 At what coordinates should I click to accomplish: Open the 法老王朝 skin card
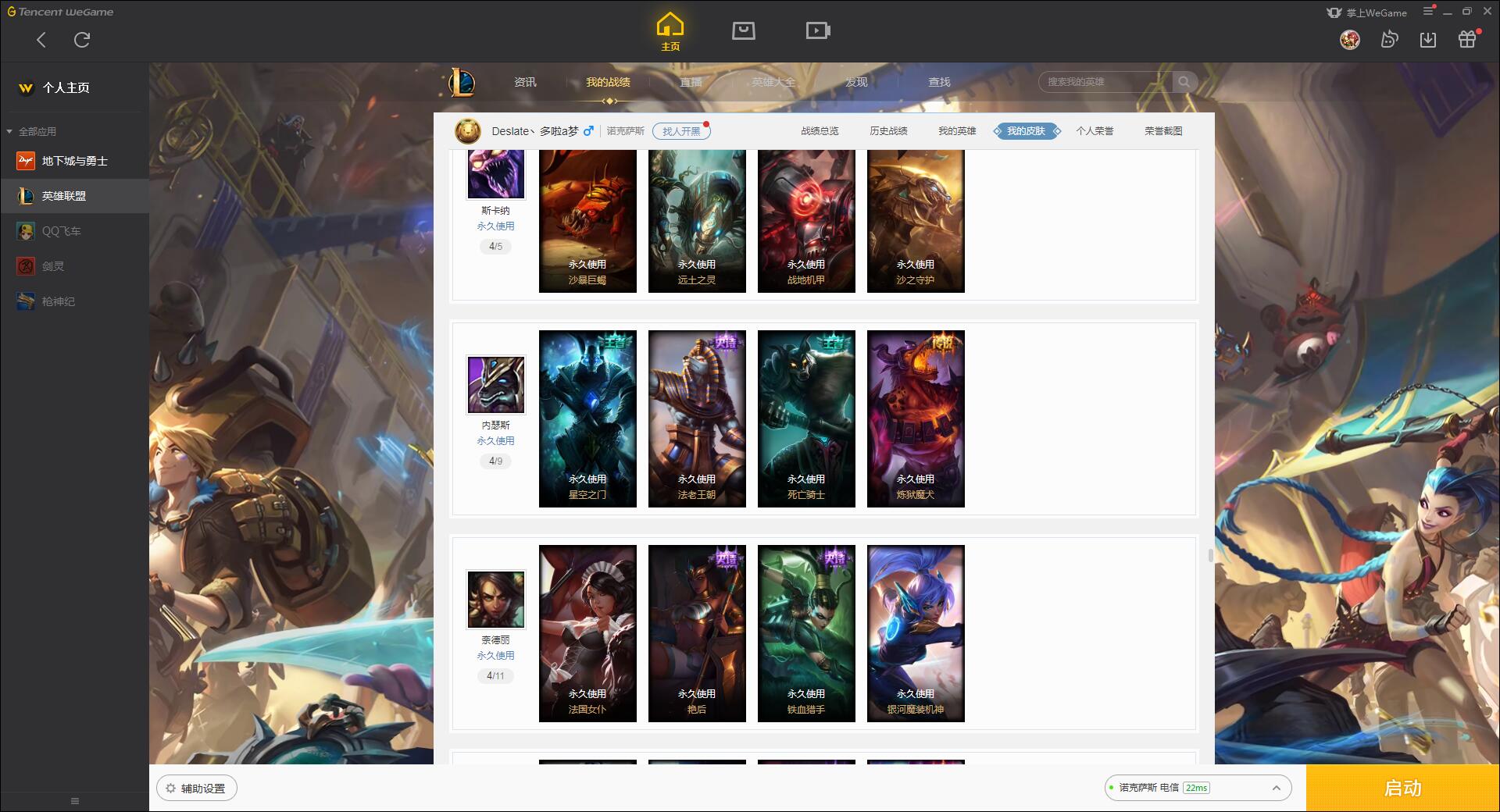pyautogui.click(x=697, y=418)
